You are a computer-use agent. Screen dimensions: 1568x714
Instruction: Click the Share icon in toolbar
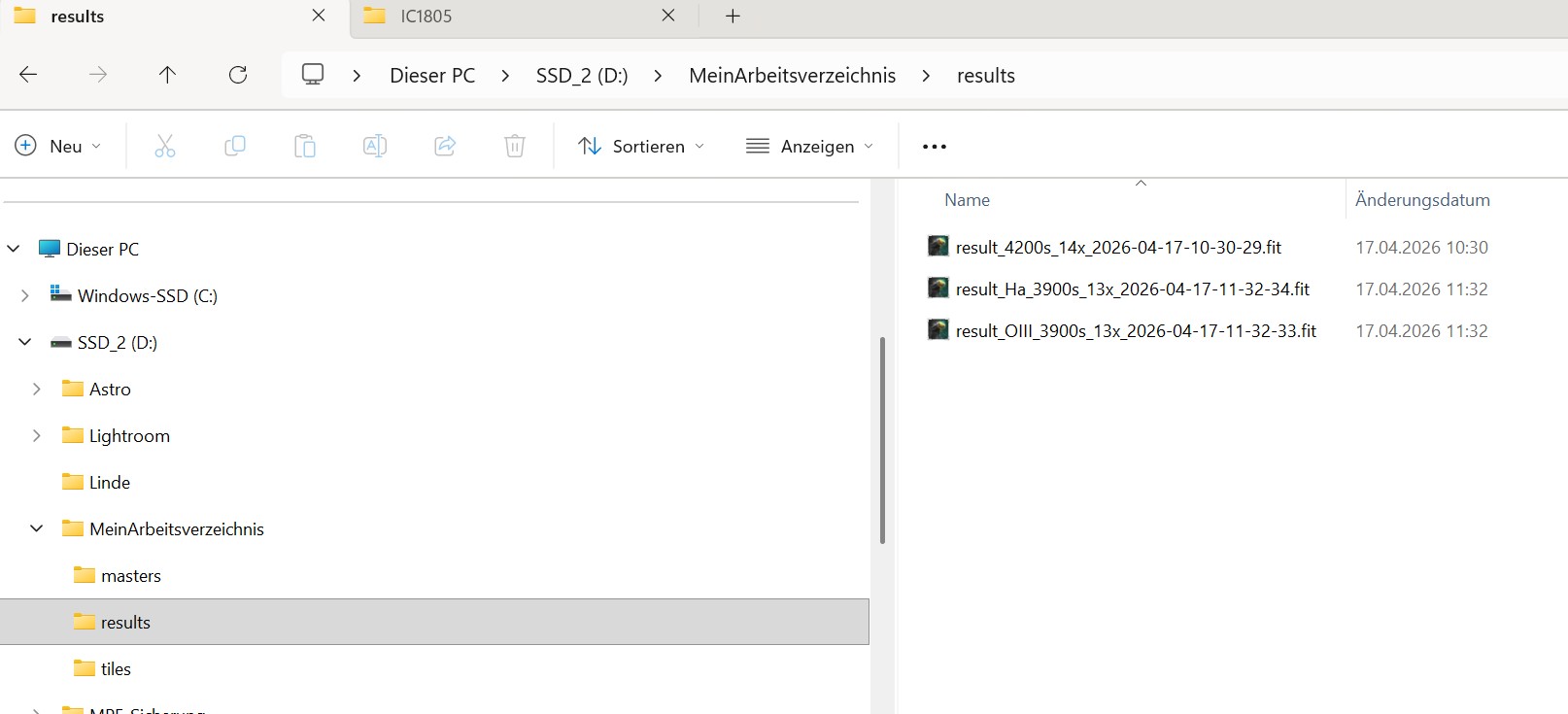pos(445,147)
